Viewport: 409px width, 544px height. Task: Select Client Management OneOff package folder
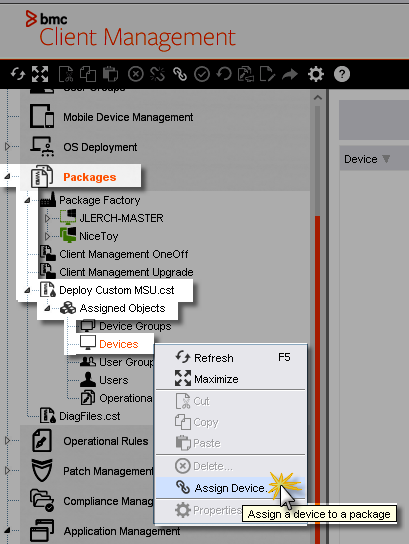[x=123, y=254]
